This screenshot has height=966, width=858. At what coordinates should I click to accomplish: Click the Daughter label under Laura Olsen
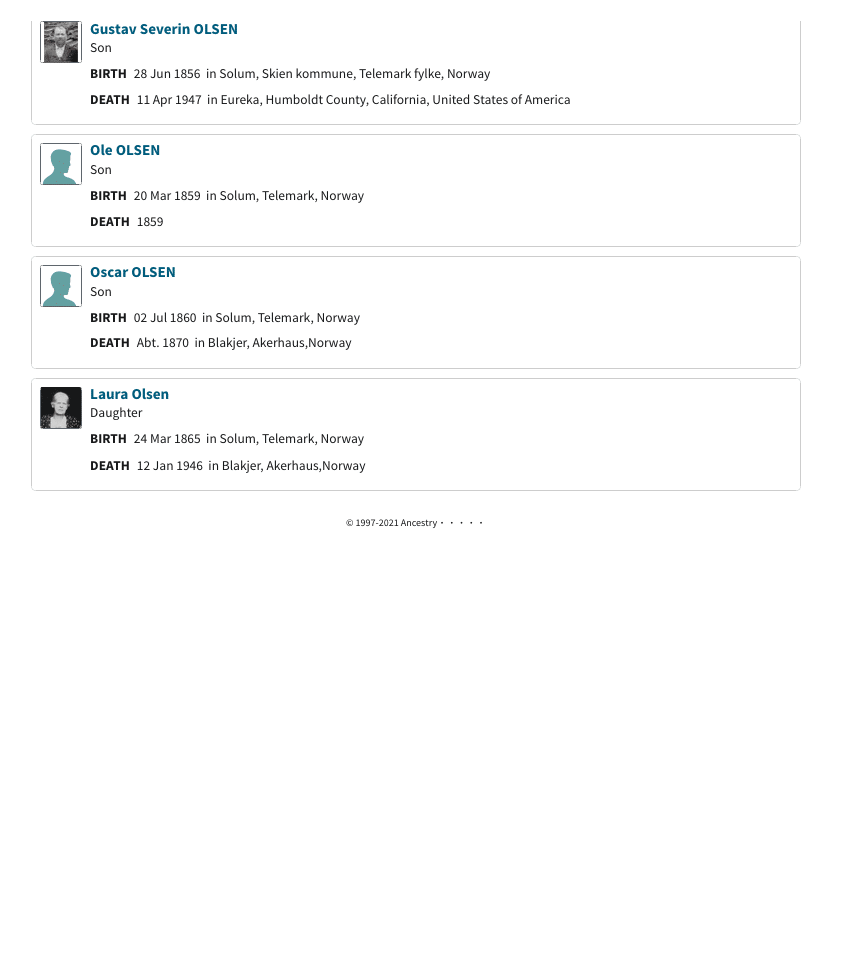pyautogui.click(x=116, y=413)
